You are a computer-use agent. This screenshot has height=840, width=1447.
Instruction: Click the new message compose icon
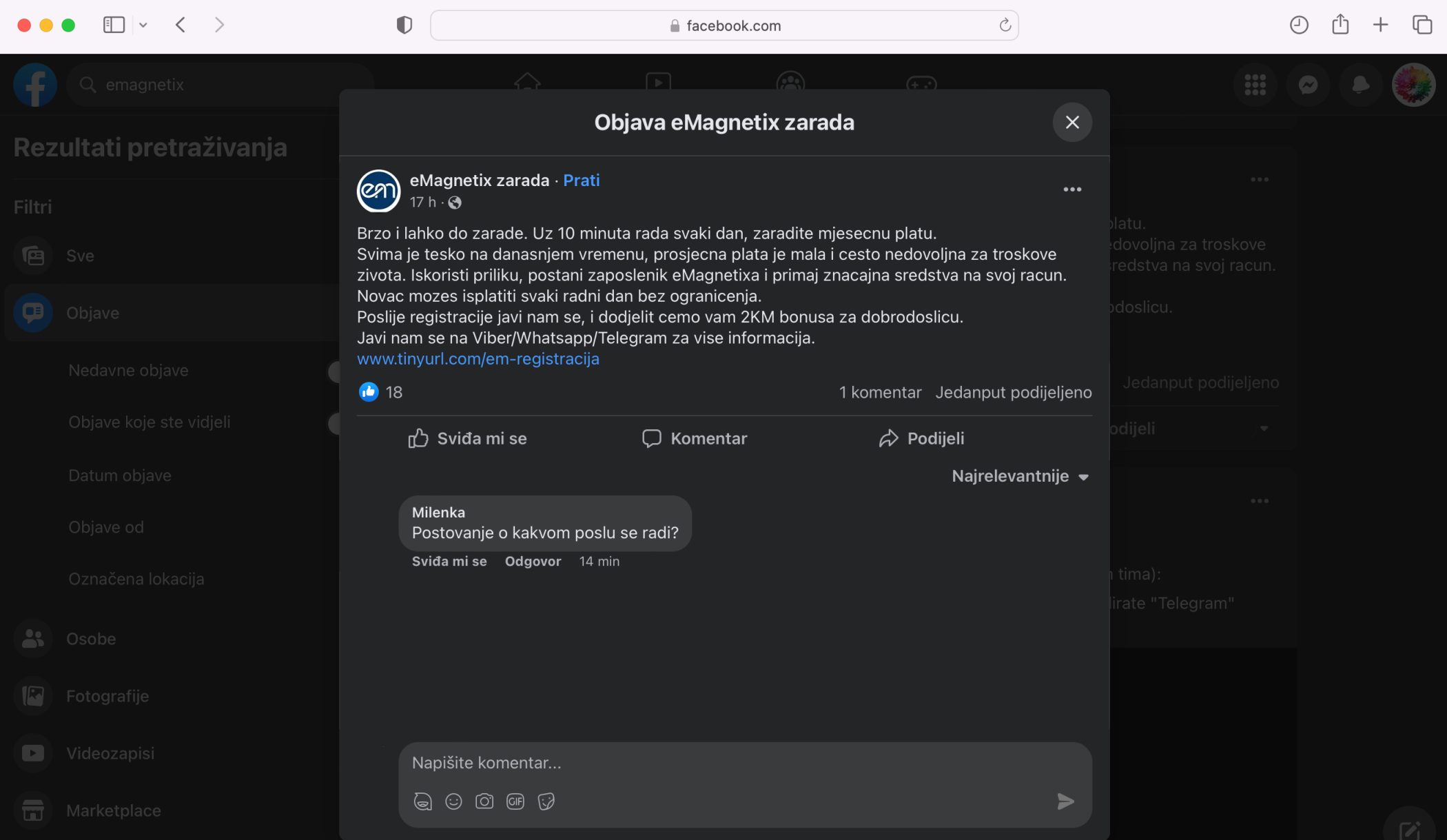click(x=1409, y=827)
